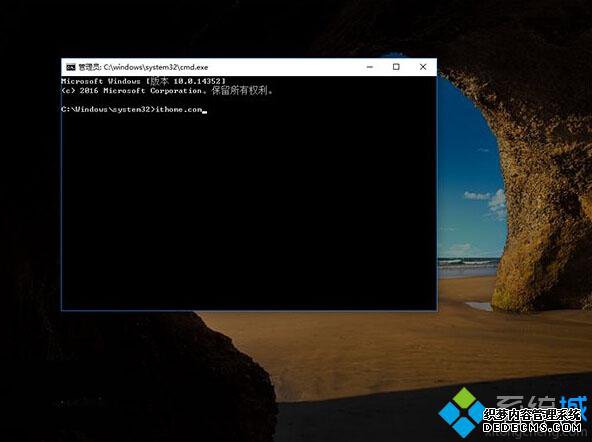
Task: Click the cmd icon in the title bar
Action: tap(71, 67)
